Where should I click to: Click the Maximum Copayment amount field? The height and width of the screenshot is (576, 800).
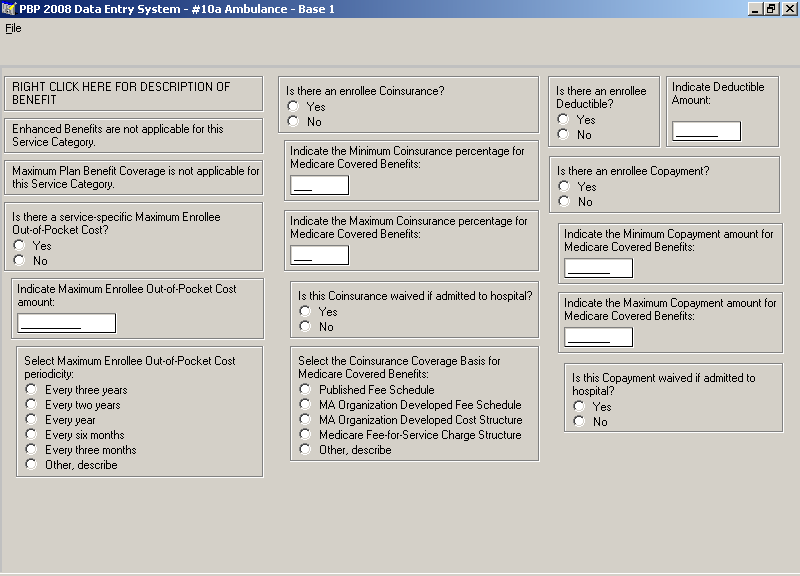coord(598,337)
